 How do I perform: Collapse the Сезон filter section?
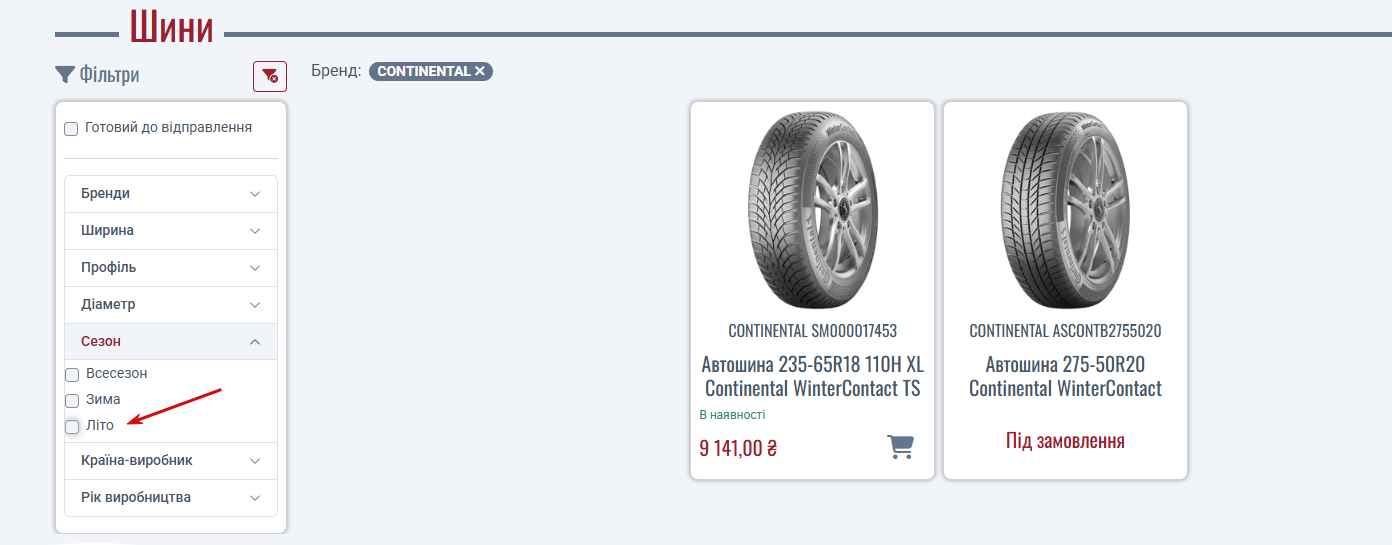(171, 342)
